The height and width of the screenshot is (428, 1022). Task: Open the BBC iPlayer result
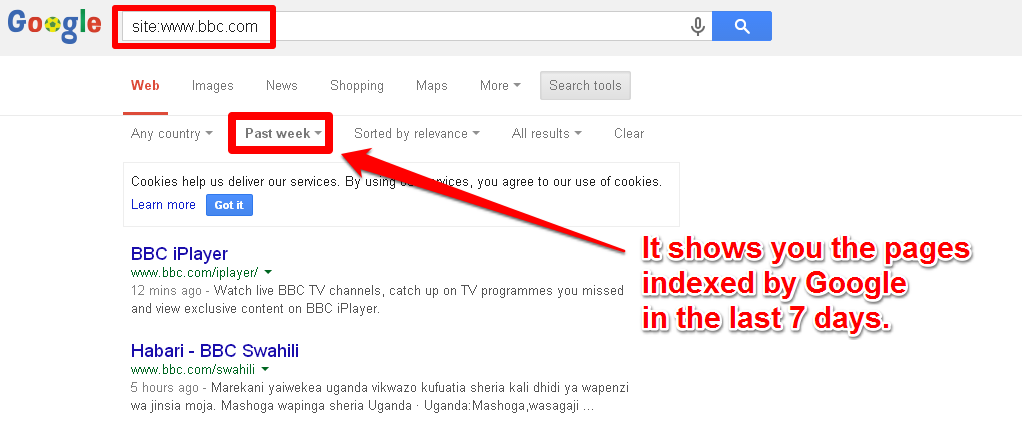(179, 253)
